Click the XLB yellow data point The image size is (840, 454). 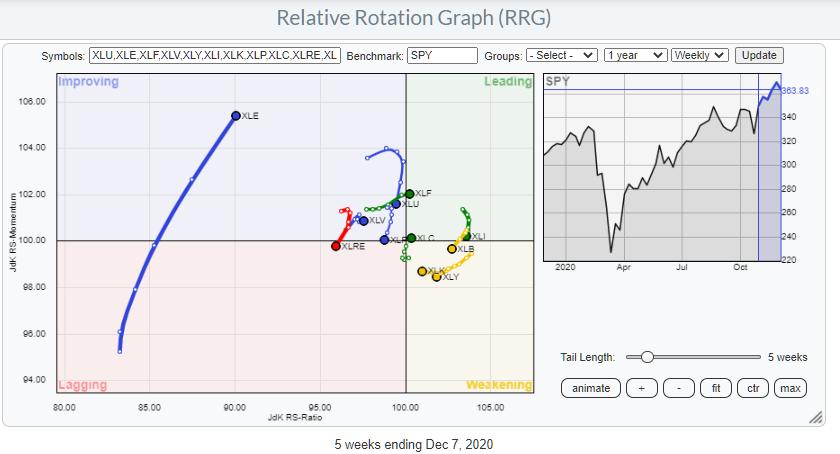pyautogui.click(x=452, y=249)
